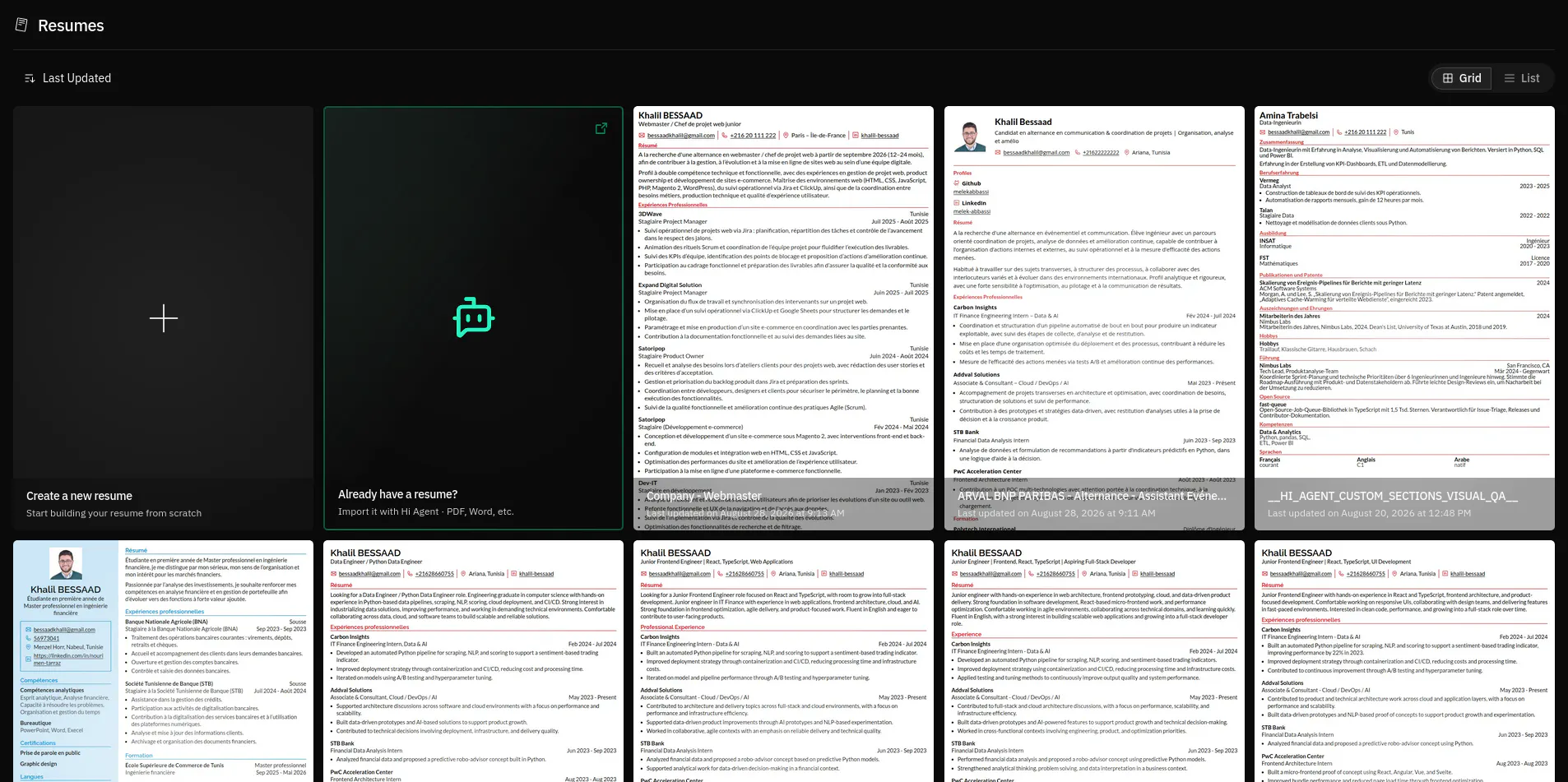Open the Last Updated sort options
This screenshot has width=1568, height=782.
67,78
